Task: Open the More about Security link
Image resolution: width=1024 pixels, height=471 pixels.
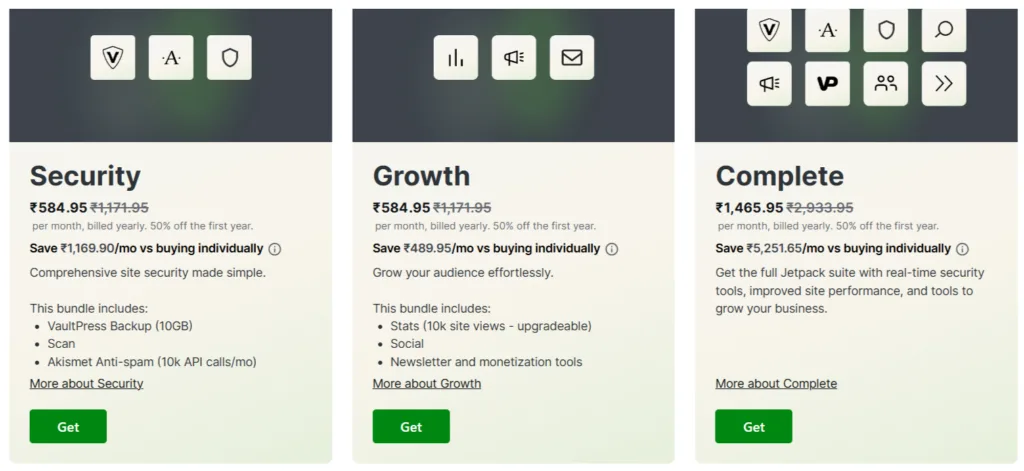Action: click(86, 384)
